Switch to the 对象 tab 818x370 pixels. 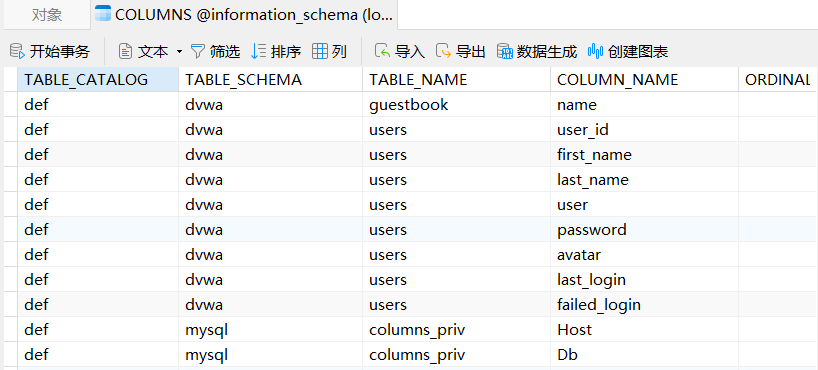[x=46, y=15]
